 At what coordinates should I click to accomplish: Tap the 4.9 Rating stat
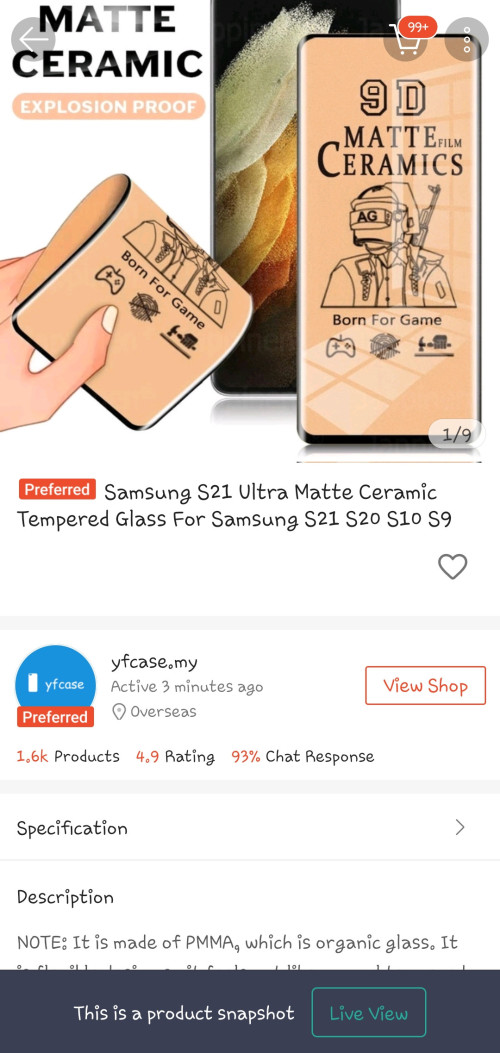click(175, 757)
